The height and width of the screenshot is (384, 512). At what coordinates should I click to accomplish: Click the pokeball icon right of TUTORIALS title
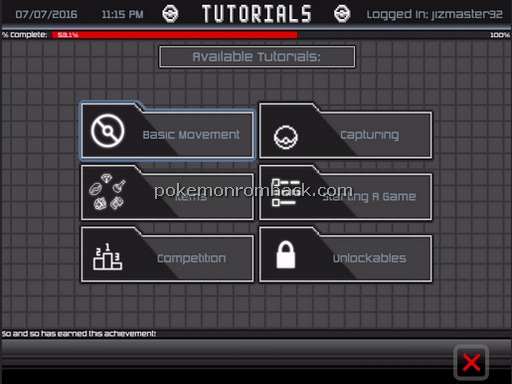coord(342,14)
